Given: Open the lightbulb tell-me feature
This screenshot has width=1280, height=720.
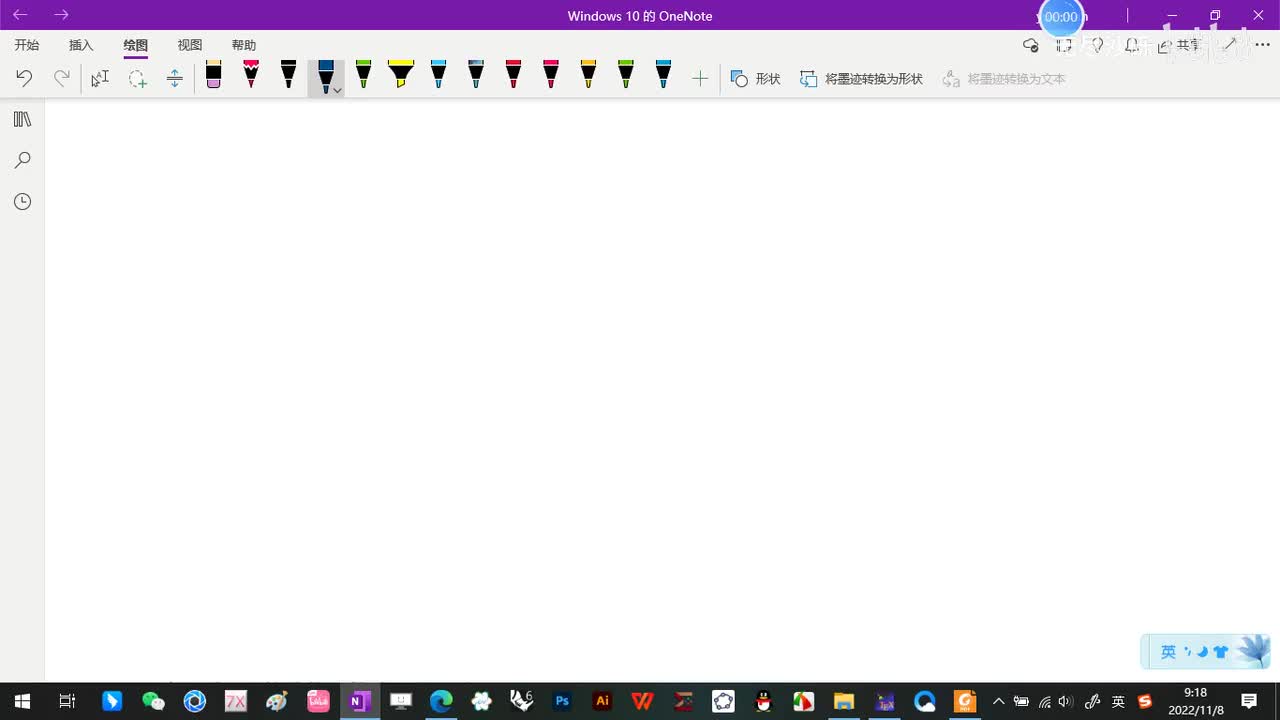Looking at the screenshot, I should click(x=1097, y=45).
